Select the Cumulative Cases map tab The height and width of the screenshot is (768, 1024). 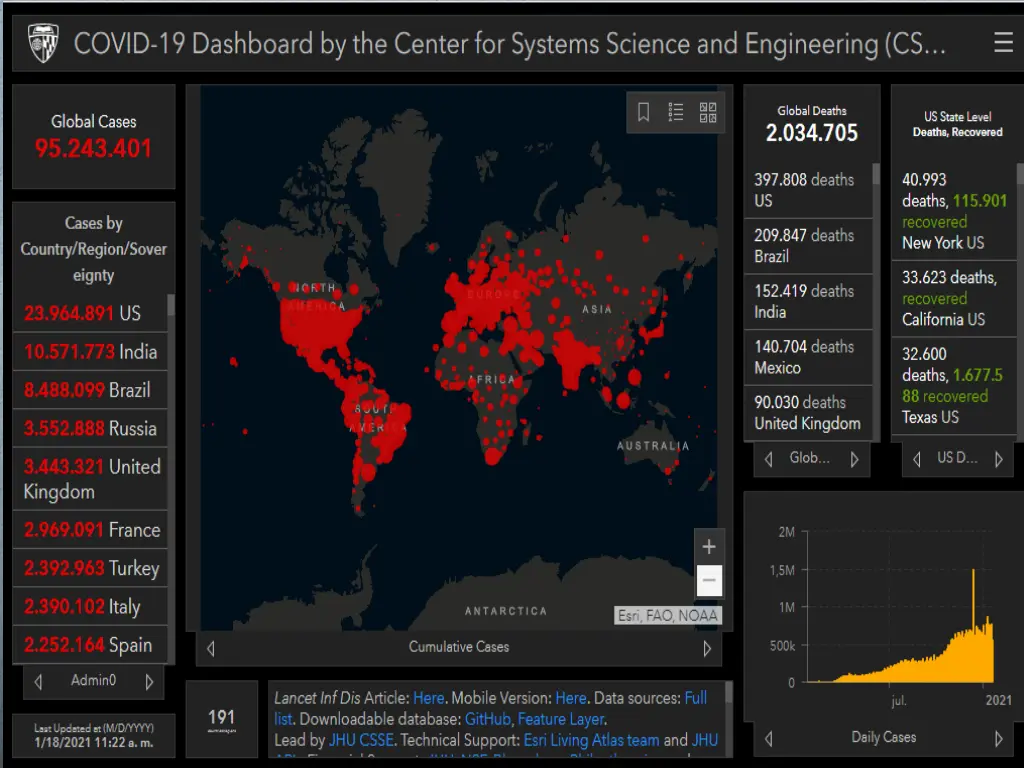point(459,647)
